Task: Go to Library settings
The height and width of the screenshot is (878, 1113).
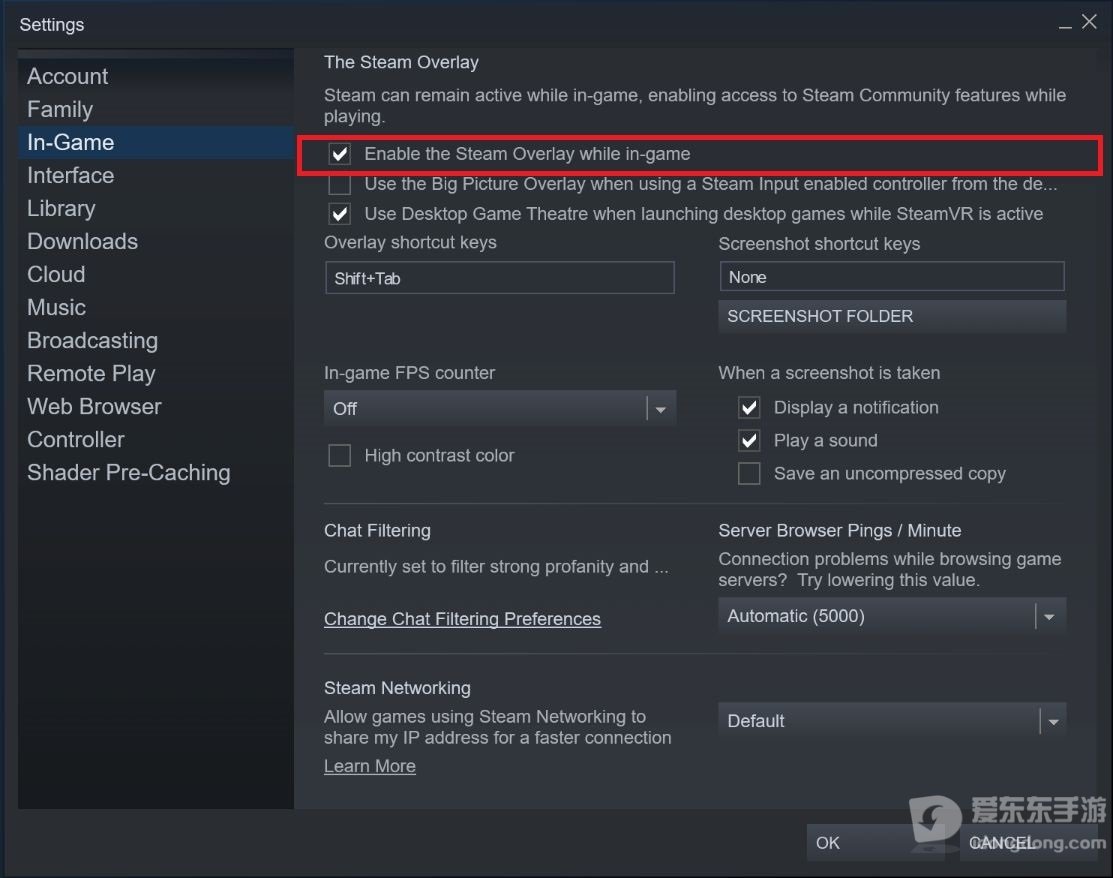Action: pos(61,209)
